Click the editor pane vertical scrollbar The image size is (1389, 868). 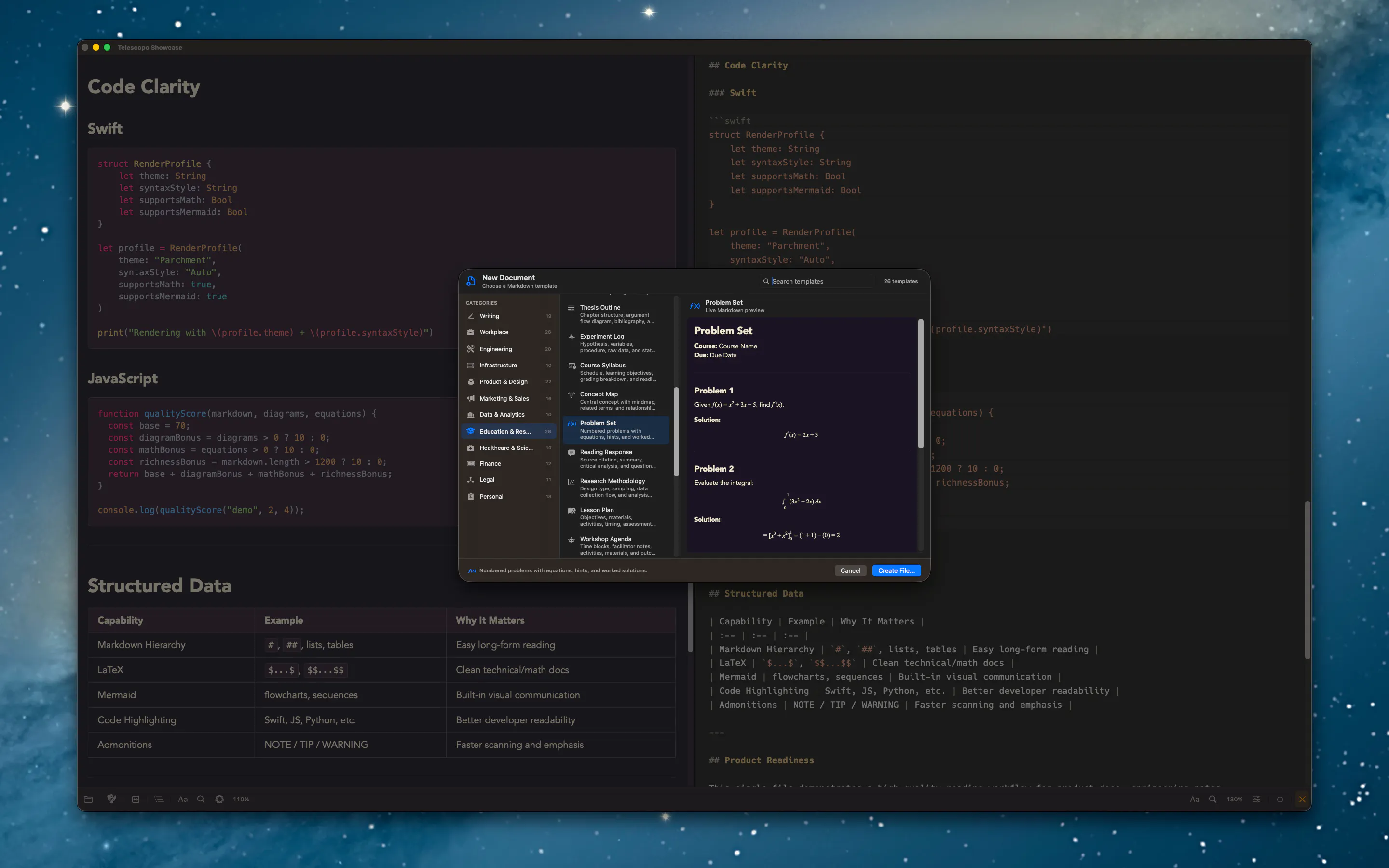1307,580
